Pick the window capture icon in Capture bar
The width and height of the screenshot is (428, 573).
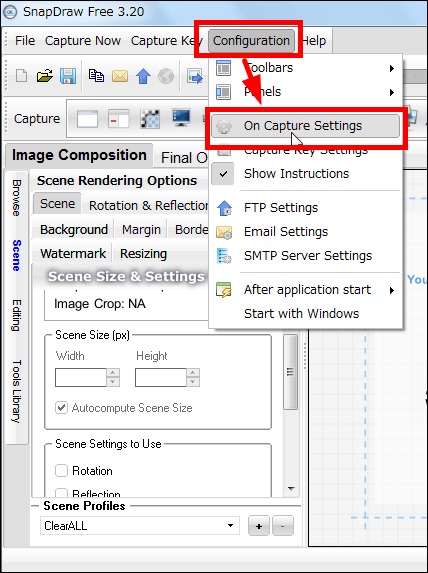(87, 119)
